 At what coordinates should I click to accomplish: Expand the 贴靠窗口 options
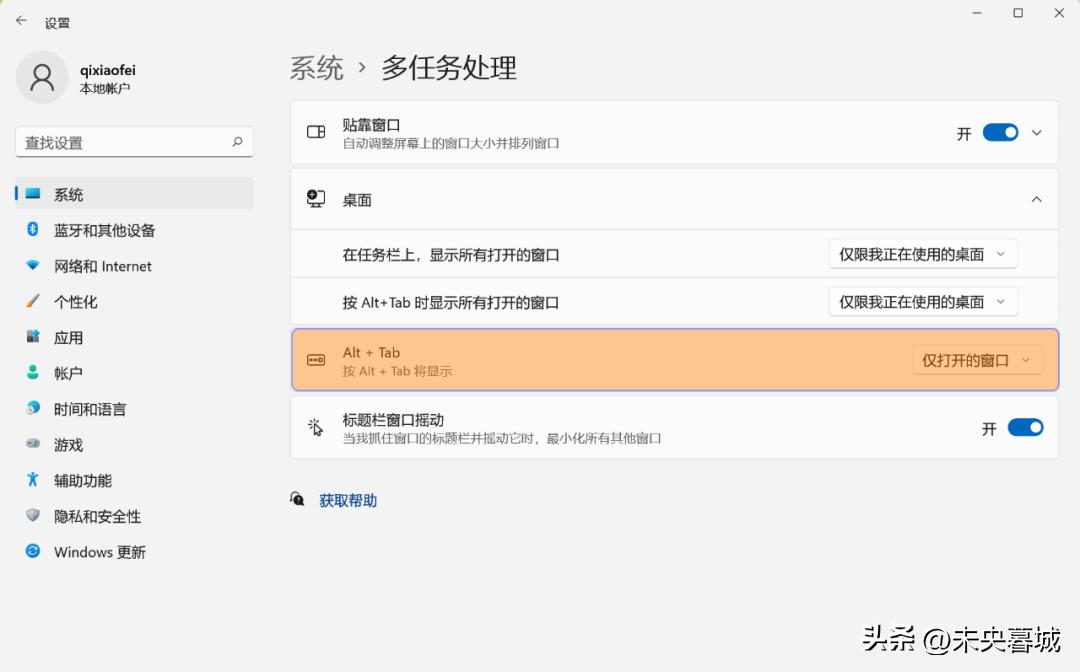[x=1036, y=131]
